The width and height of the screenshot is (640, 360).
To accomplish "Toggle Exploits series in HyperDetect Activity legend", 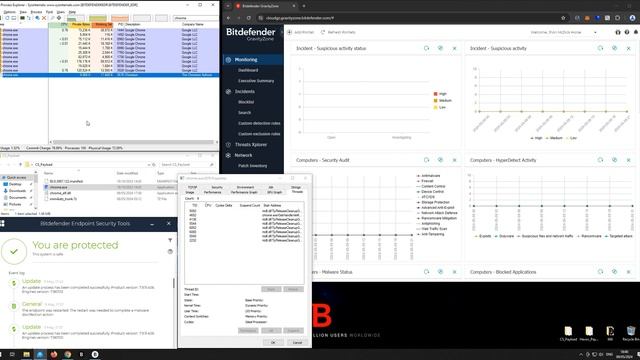I will coord(482,236).
